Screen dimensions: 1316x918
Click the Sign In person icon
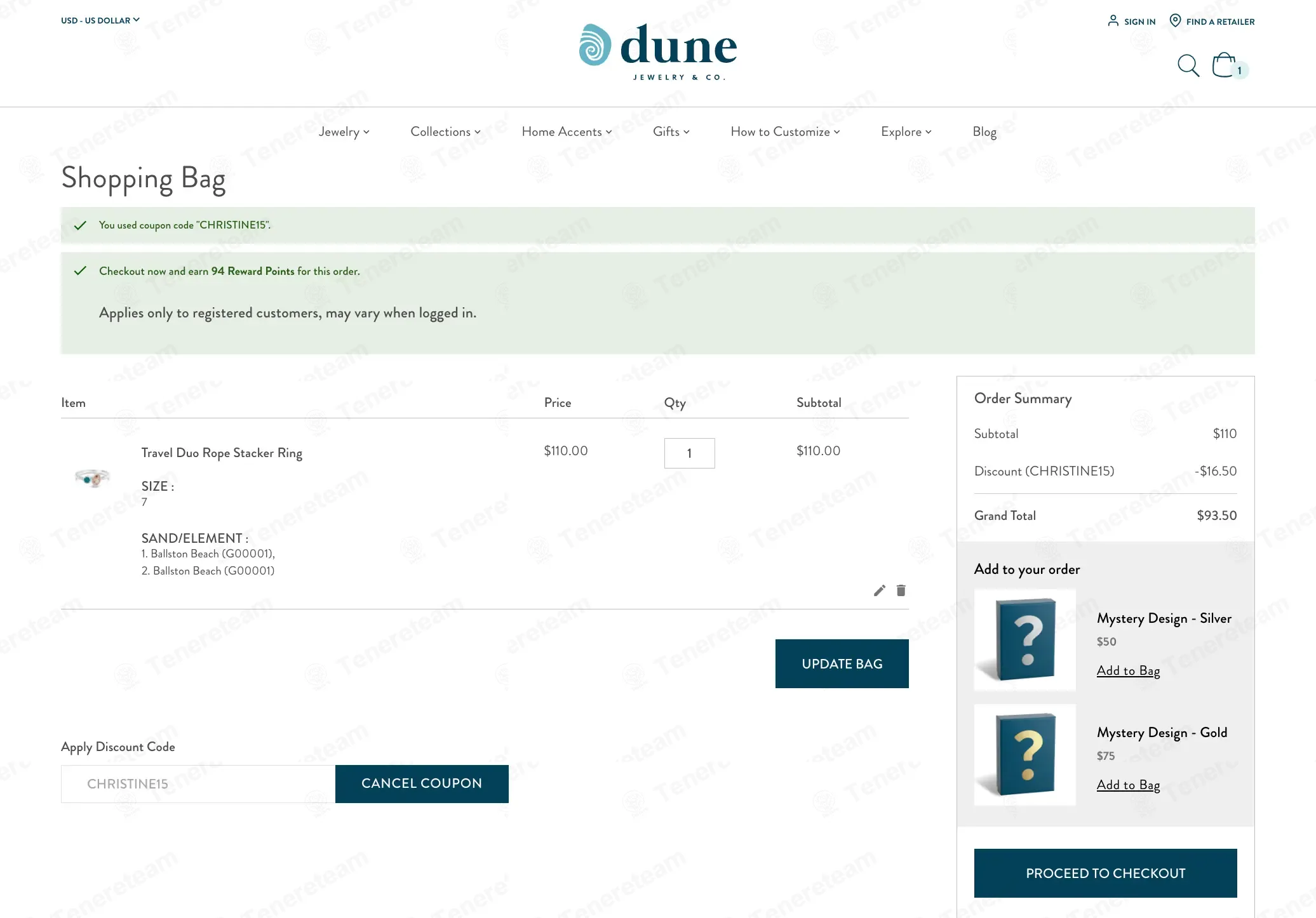[1113, 21]
